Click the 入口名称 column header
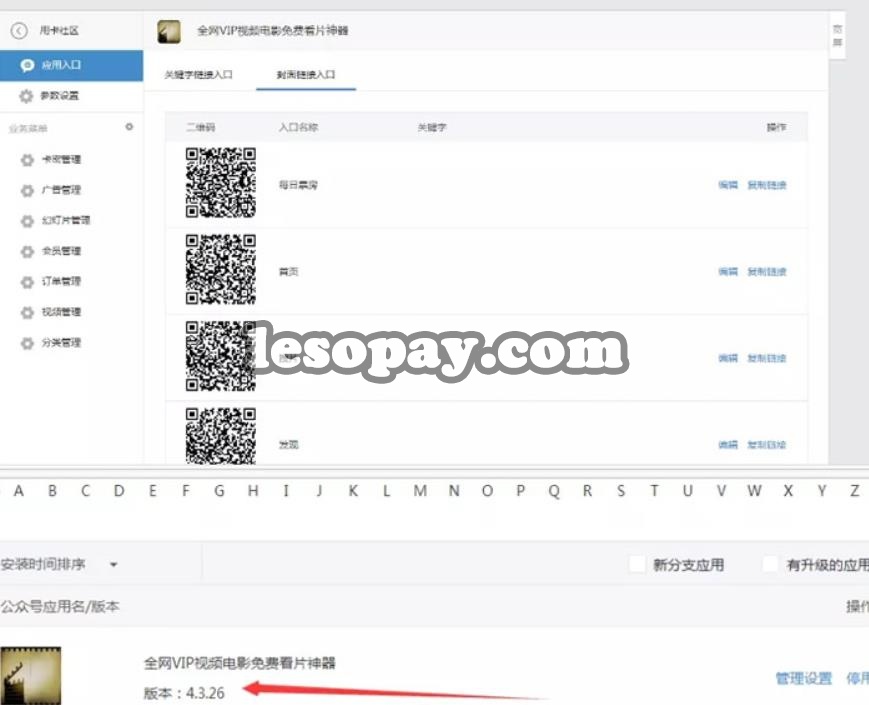Screen dimensions: 869x705 click(x=298, y=127)
